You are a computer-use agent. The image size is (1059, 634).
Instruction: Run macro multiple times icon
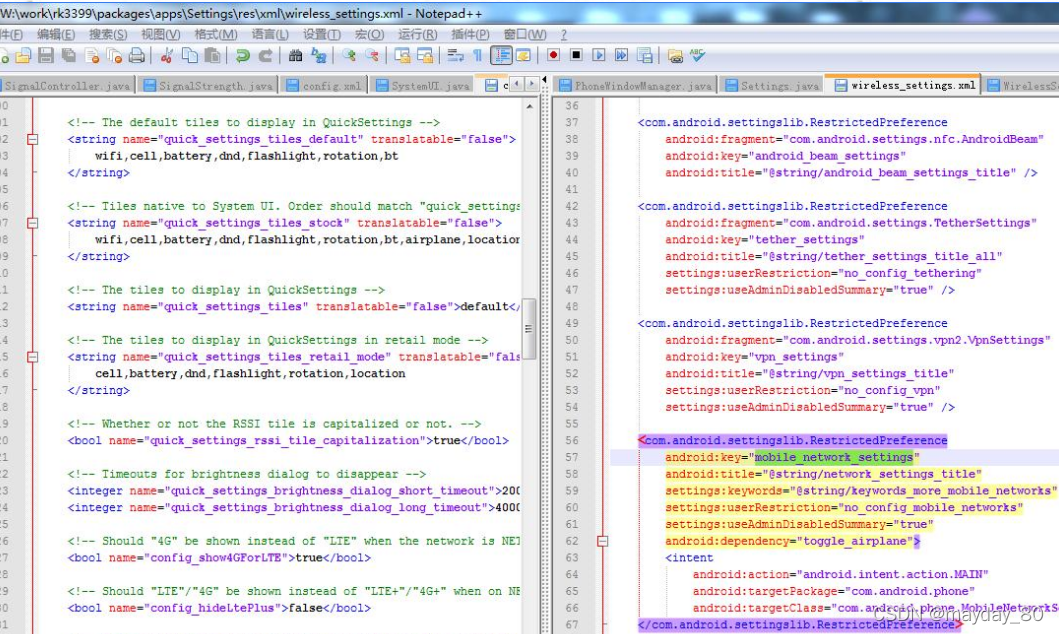click(621, 55)
